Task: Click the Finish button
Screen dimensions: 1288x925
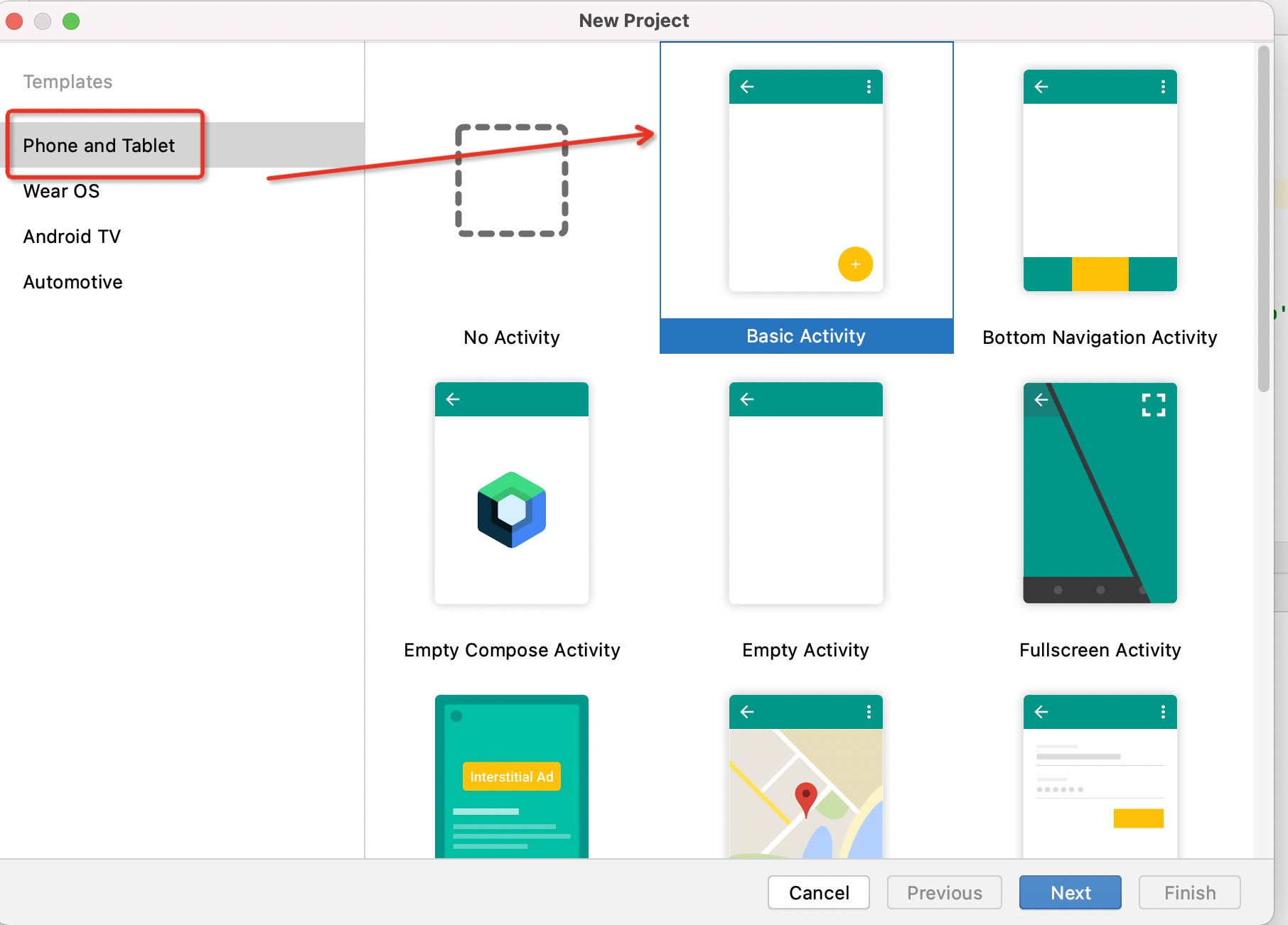Action: coord(1190,892)
